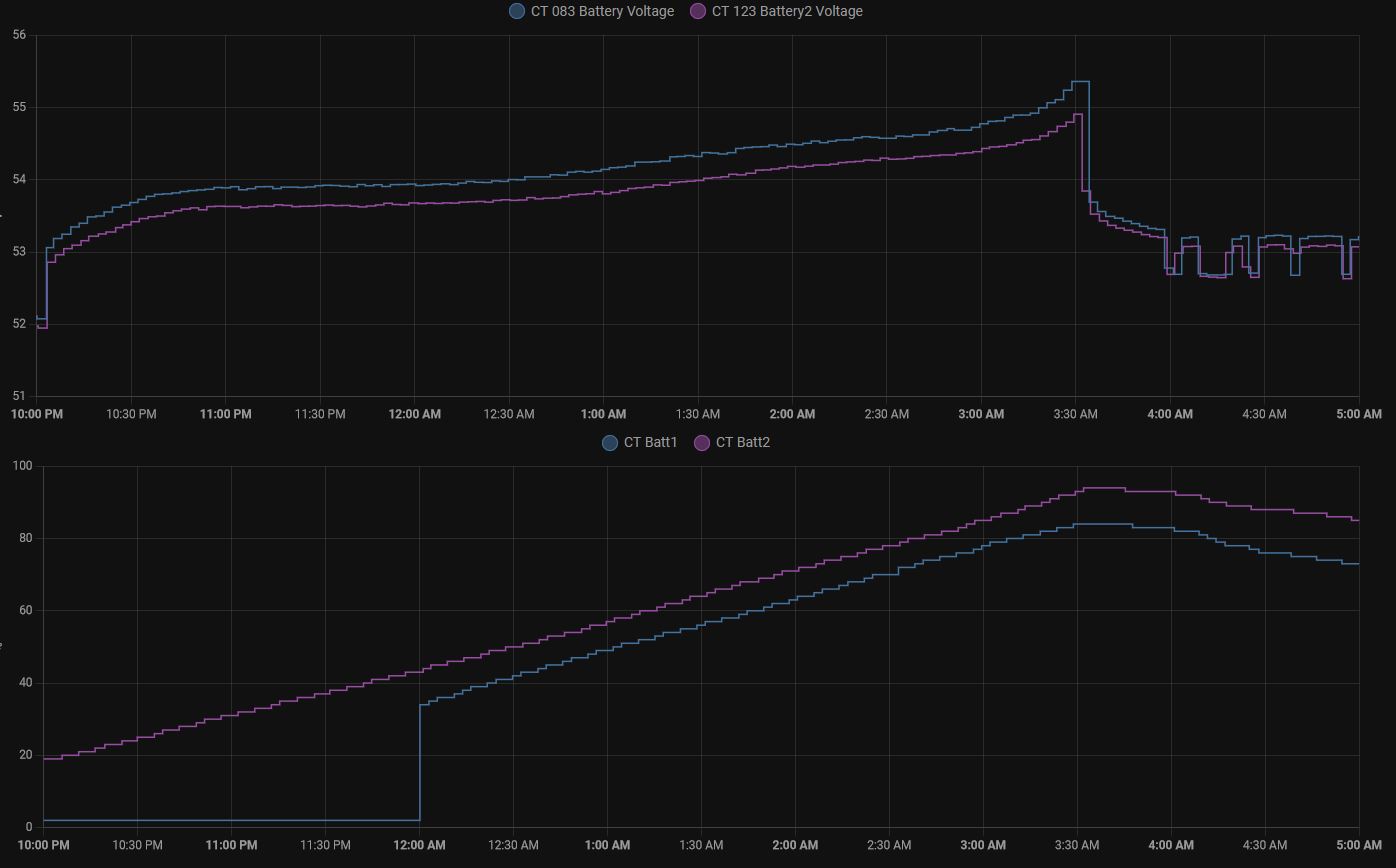
Task: Click the voltage peak near 3:30 AM
Action: coord(1080,82)
